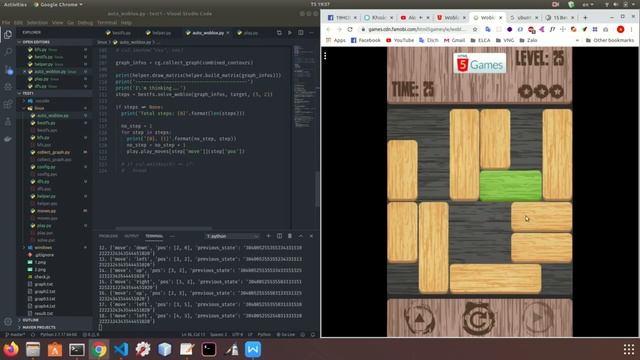Viewport: 640px width, 360px height.
Task: Open the Explorer view in VS Code activity bar
Action: point(8,35)
